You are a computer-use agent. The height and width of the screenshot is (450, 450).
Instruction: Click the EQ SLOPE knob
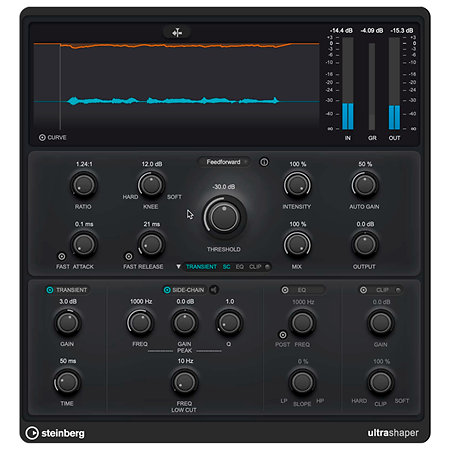point(302,382)
